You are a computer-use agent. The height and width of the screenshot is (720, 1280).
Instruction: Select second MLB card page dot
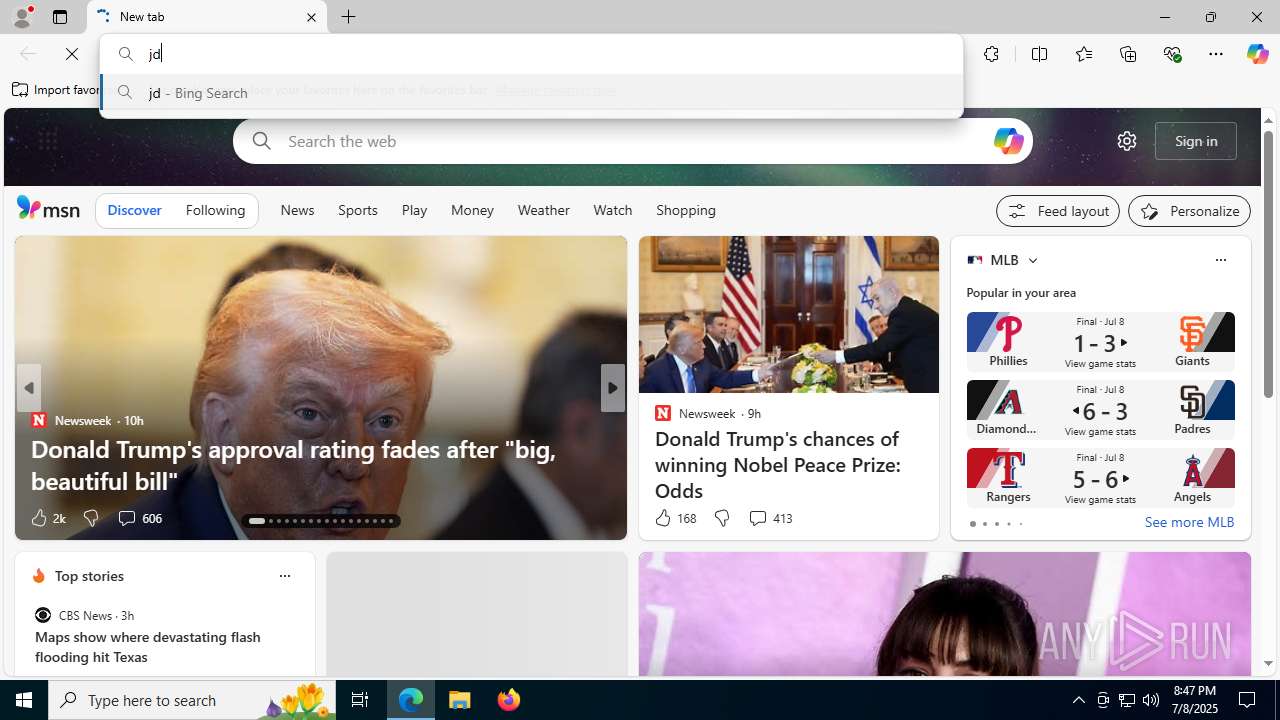click(984, 524)
